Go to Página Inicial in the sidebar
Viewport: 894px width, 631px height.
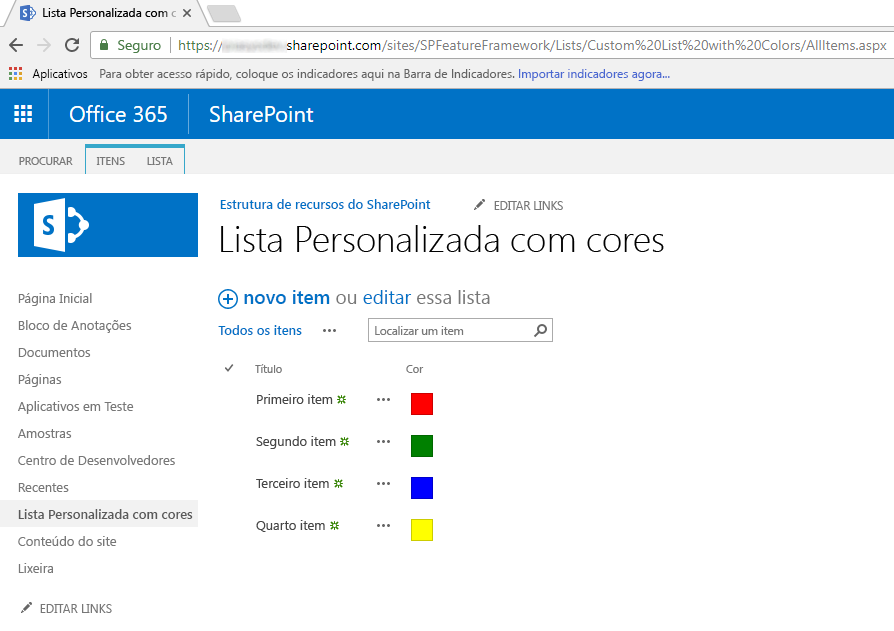(x=55, y=299)
